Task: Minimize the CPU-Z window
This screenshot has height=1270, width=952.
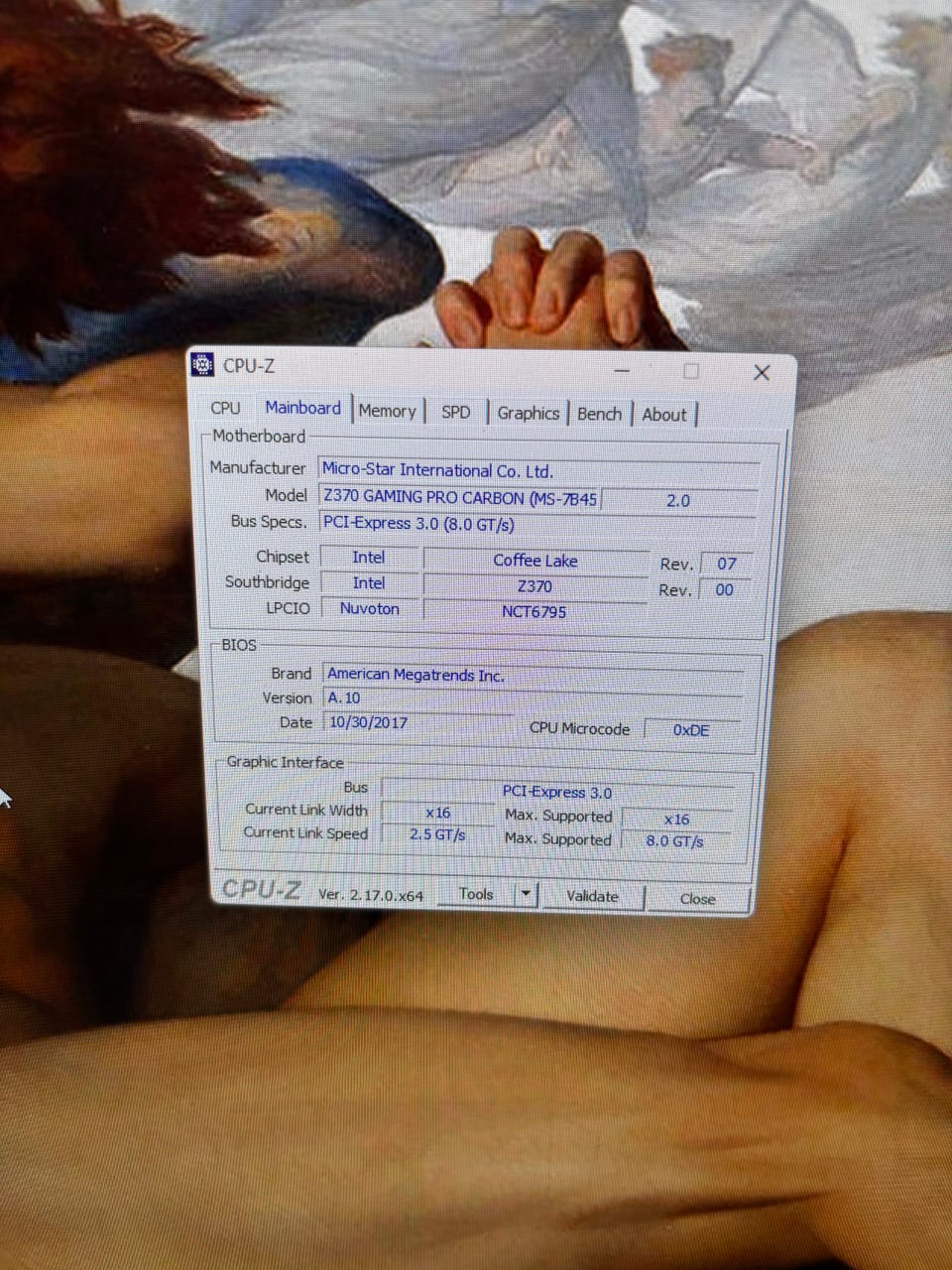Action: pyautogui.click(x=622, y=370)
